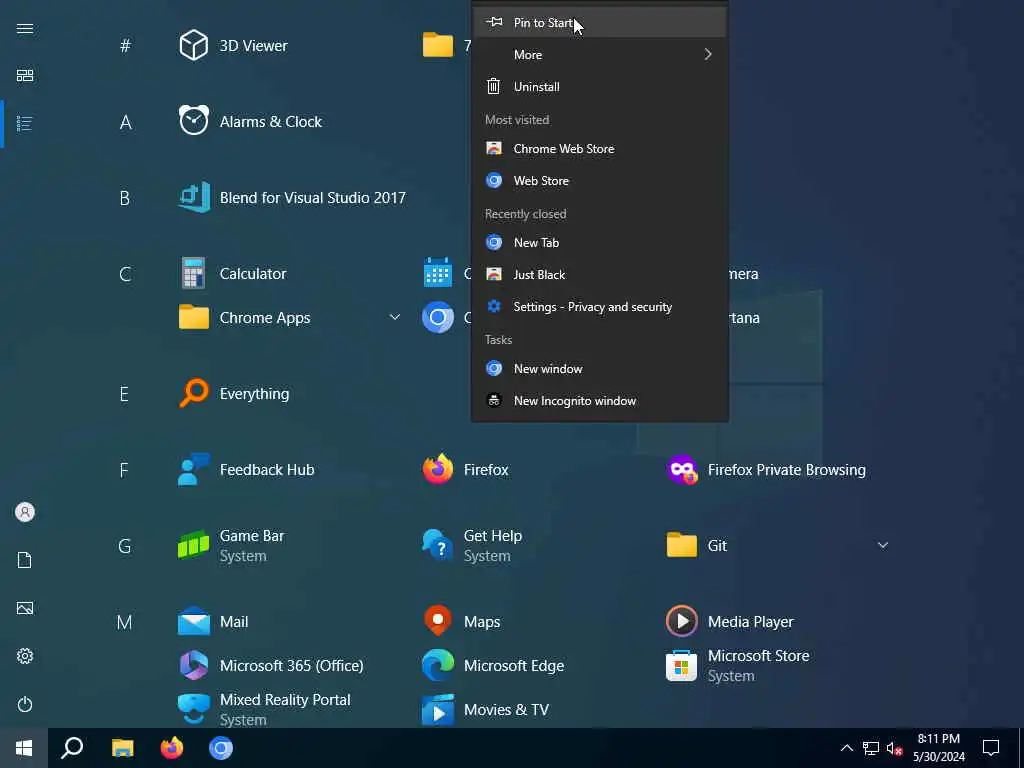The image size is (1024, 768).
Task: Launch Alarms & Clock
Action: [x=250, y=121]
